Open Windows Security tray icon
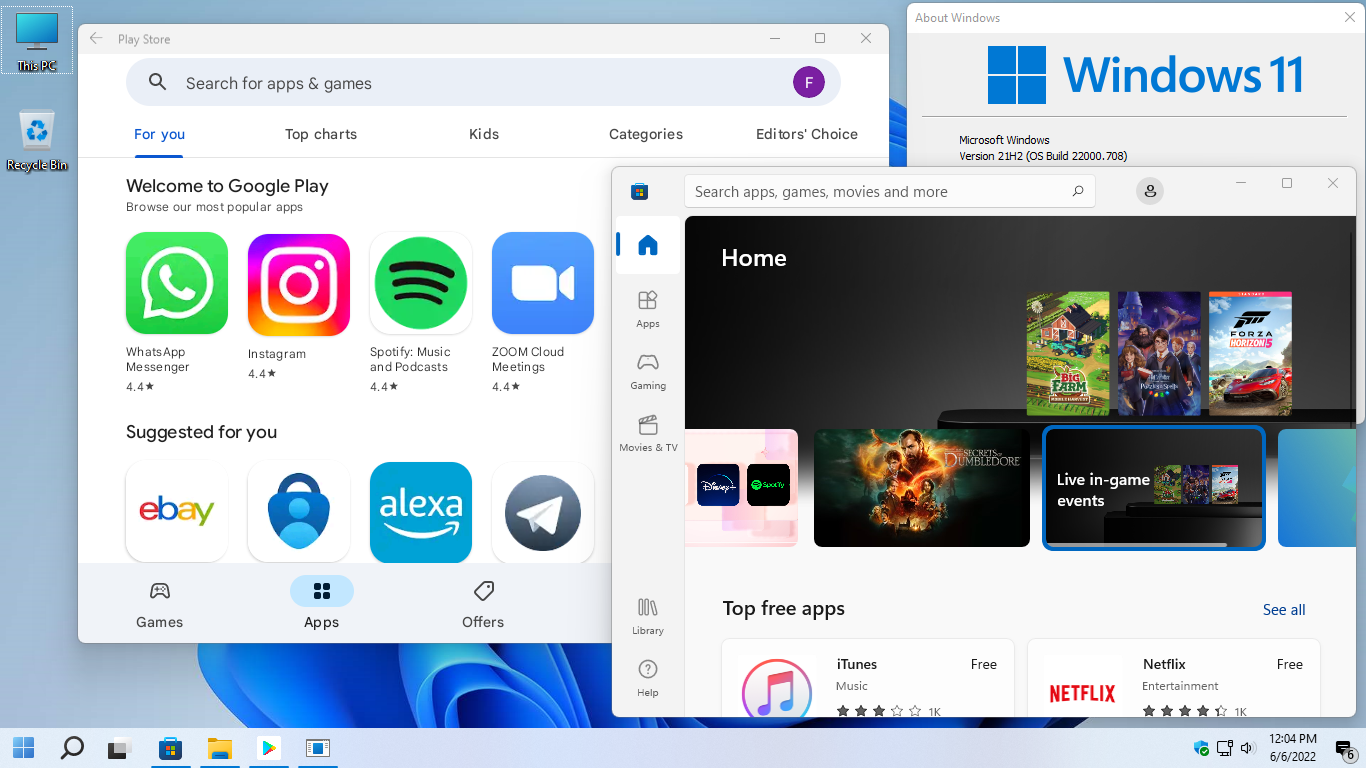The height and width of the screenshot is (768, 1366). [x=1201, y=748]
